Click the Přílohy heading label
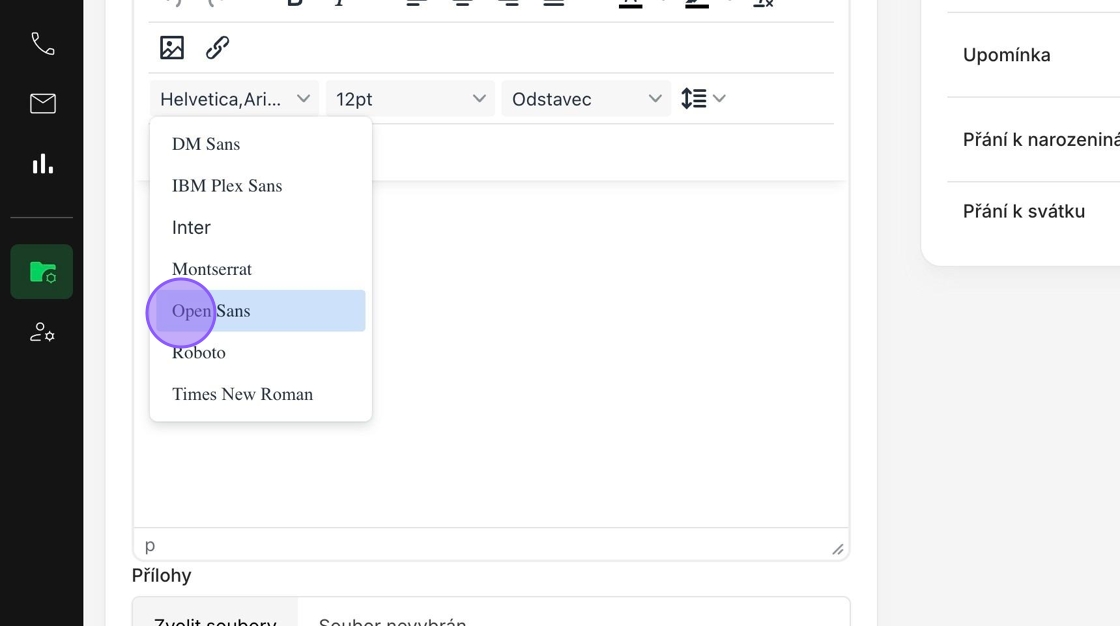 161,575
